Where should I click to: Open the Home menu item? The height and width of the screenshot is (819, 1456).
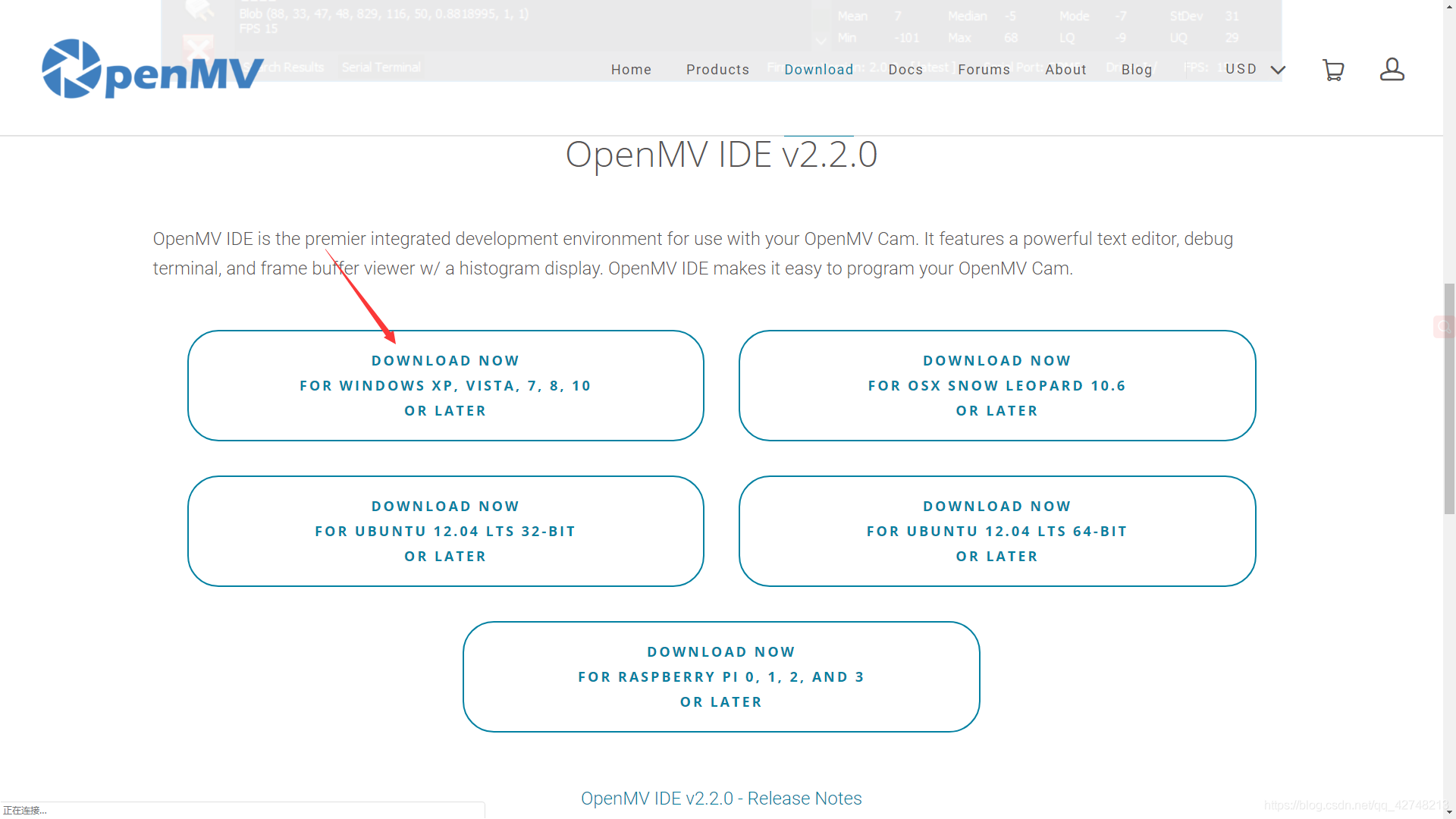(x=631, y=69)
